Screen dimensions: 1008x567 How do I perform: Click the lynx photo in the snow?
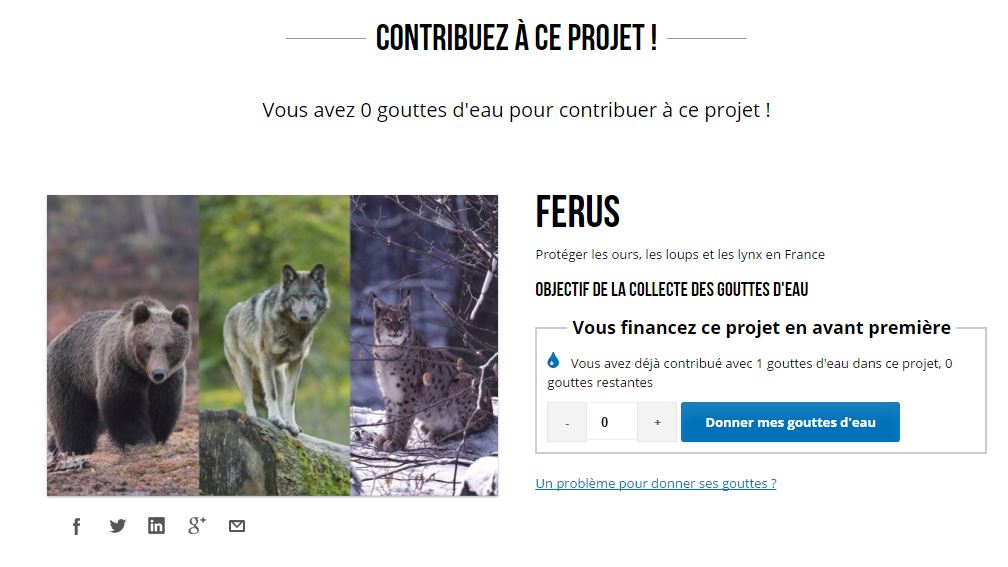[424, 345]
